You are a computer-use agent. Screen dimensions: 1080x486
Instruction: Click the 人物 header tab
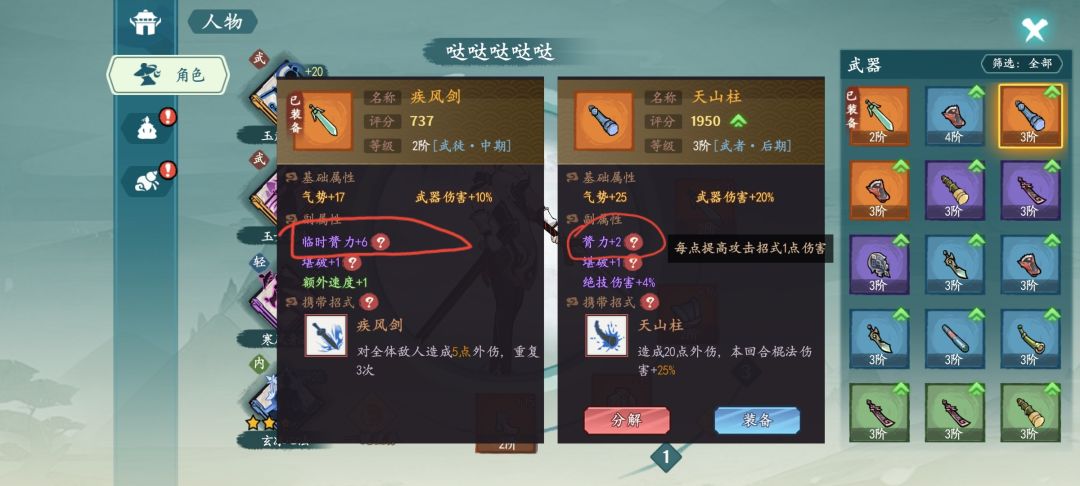[222, 21]
